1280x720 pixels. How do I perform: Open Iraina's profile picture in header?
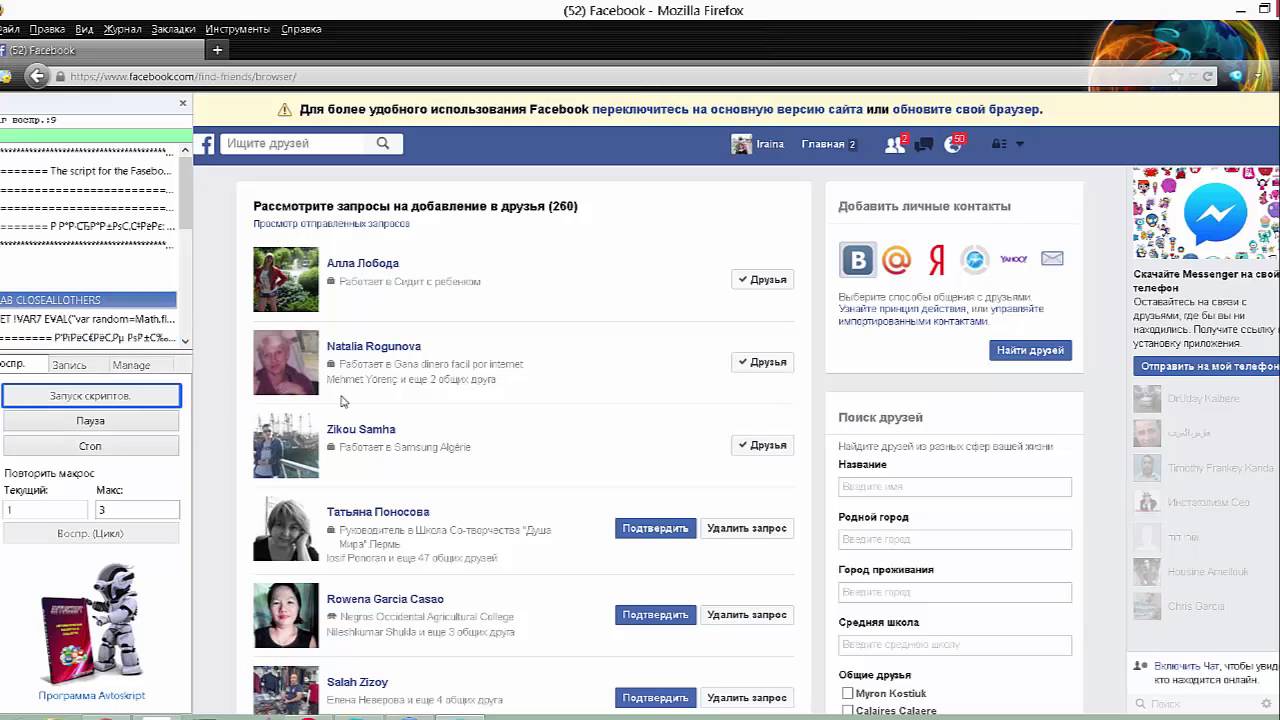coord(741,144)
